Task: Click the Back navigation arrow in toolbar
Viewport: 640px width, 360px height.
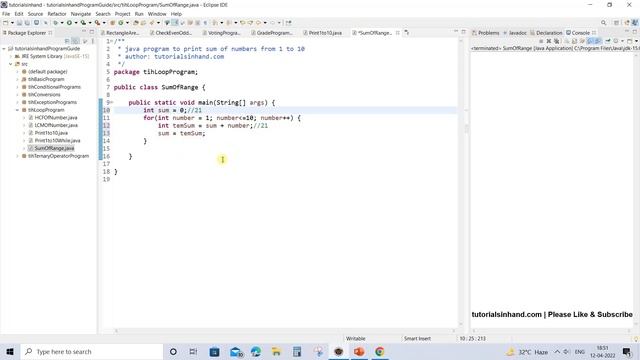Action: coord(258,23)
